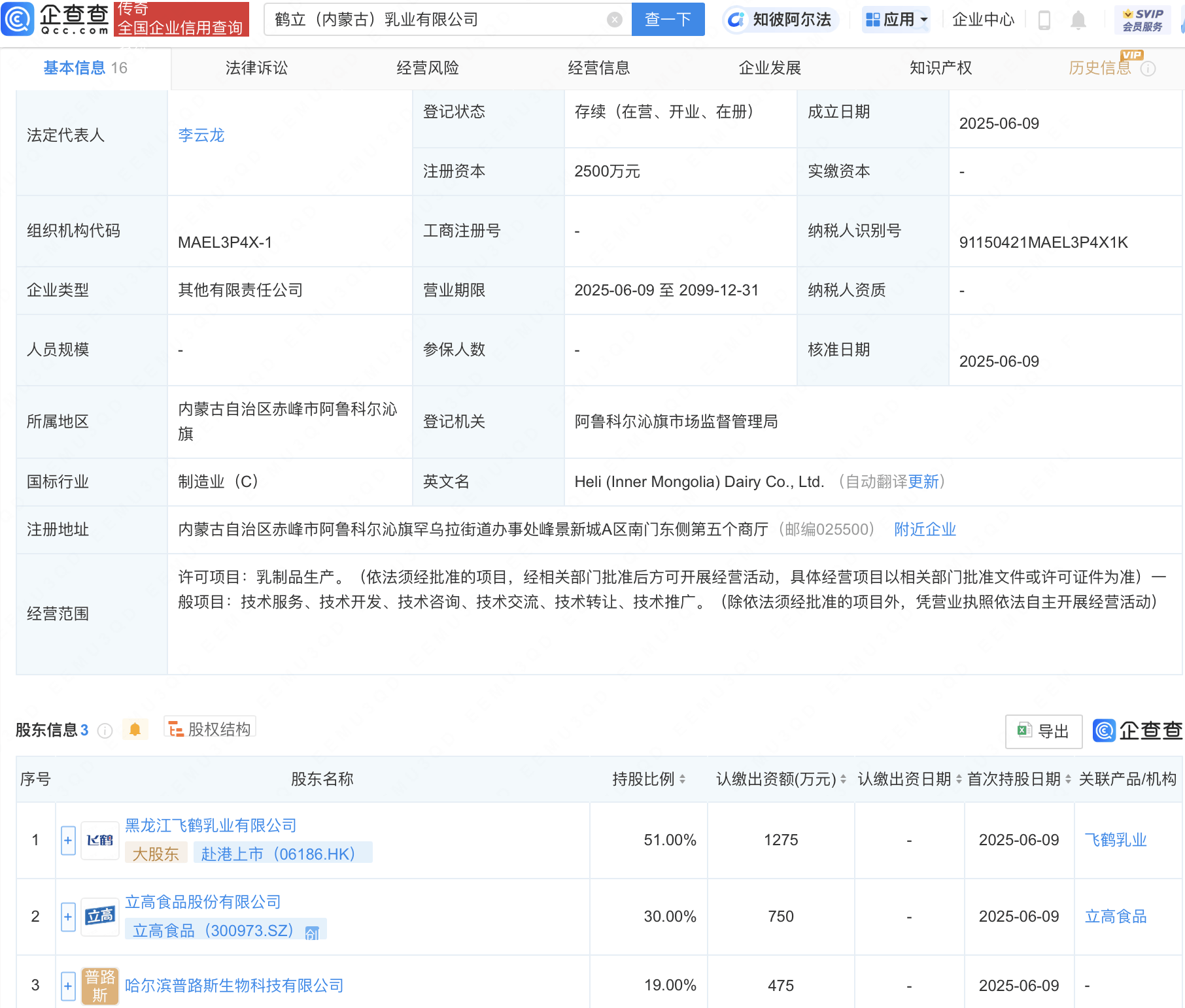Open 黑龙江飞鹤乳业有限公司 shareholder link
1185x1008 pixels.
click(211, 826)
